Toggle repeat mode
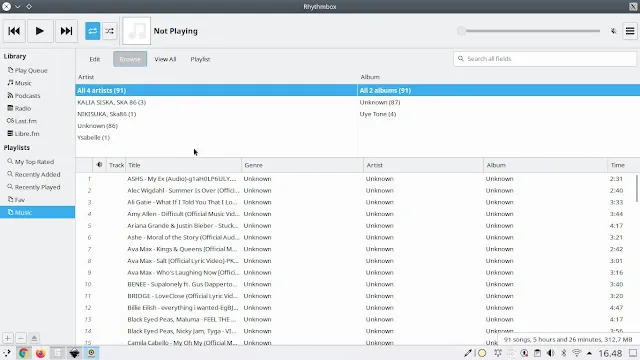The image size is (640, 360). coord(93,31)
